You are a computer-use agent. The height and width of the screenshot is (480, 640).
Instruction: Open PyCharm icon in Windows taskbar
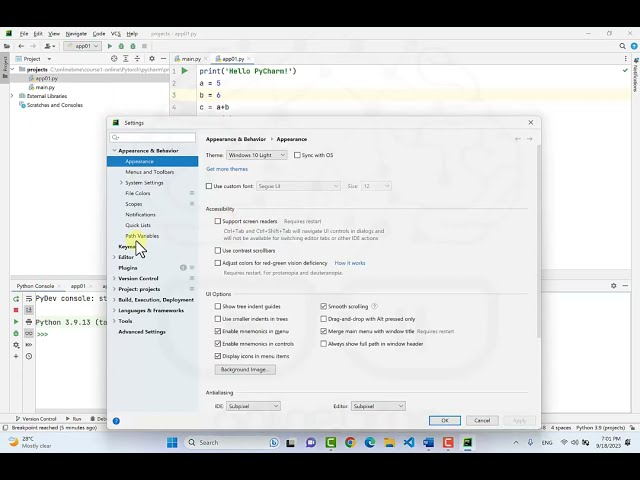pos(467,442)
